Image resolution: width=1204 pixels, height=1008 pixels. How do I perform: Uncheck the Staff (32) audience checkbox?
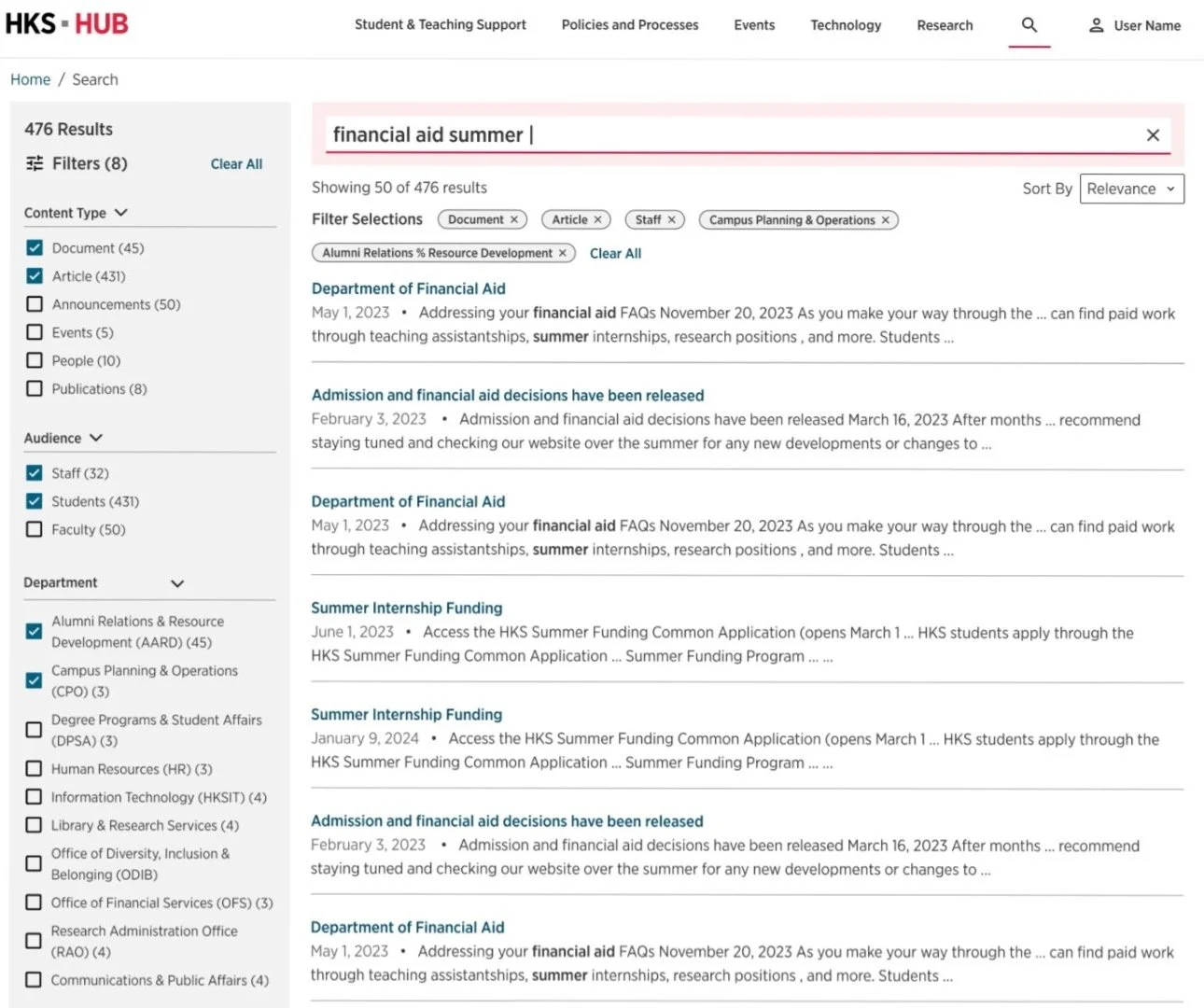click(x=35, y=473)
